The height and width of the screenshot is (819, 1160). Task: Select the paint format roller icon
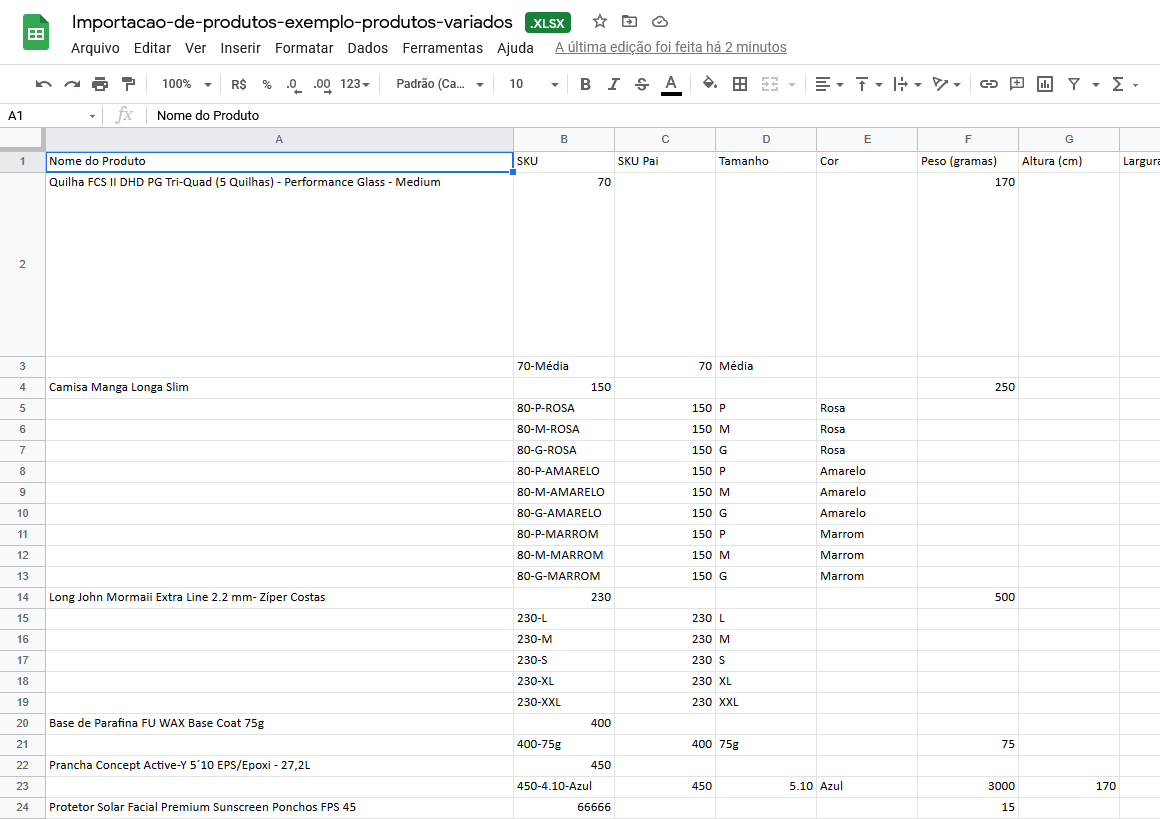coord(128,84)
